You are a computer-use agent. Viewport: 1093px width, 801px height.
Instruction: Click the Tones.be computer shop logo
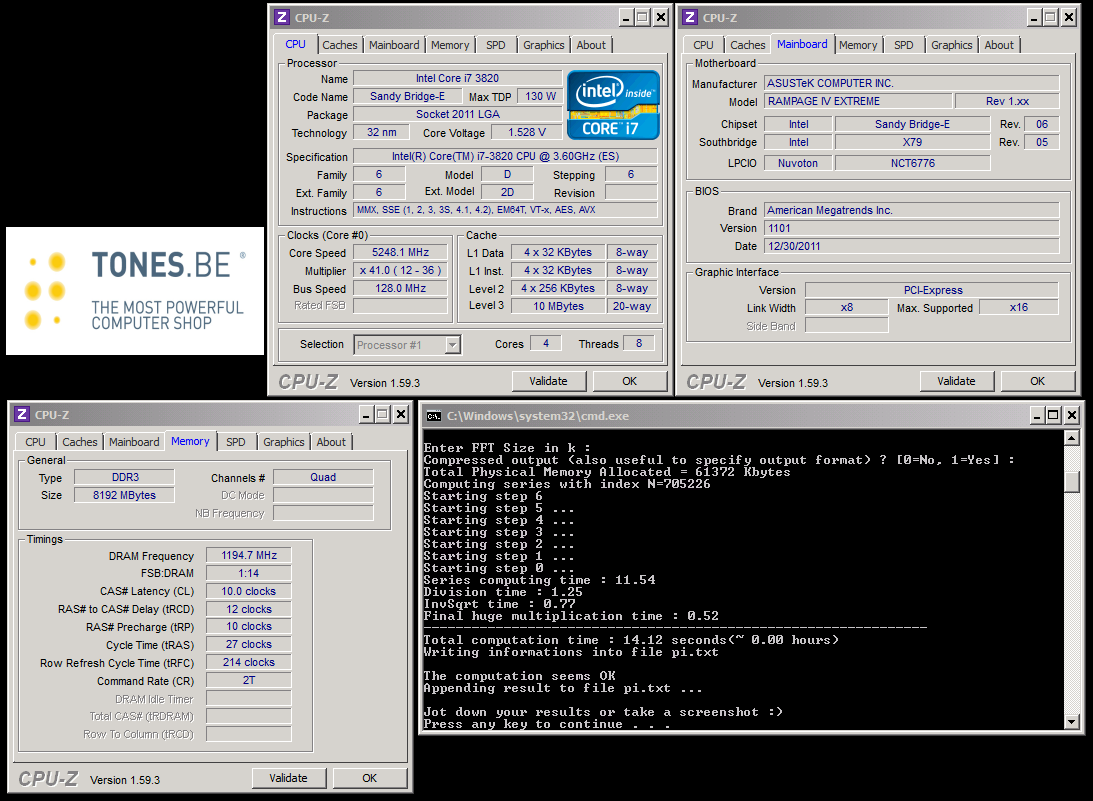135,291
